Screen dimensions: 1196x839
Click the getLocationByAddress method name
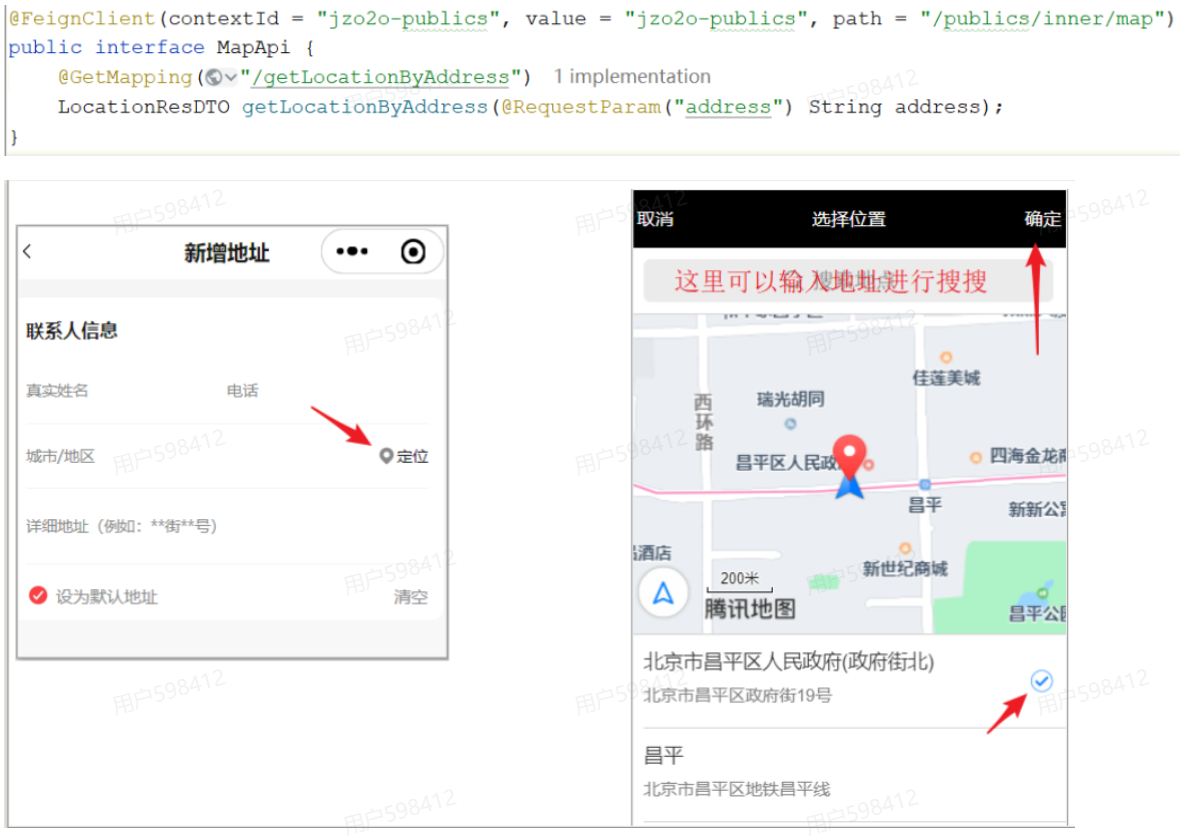365,107
